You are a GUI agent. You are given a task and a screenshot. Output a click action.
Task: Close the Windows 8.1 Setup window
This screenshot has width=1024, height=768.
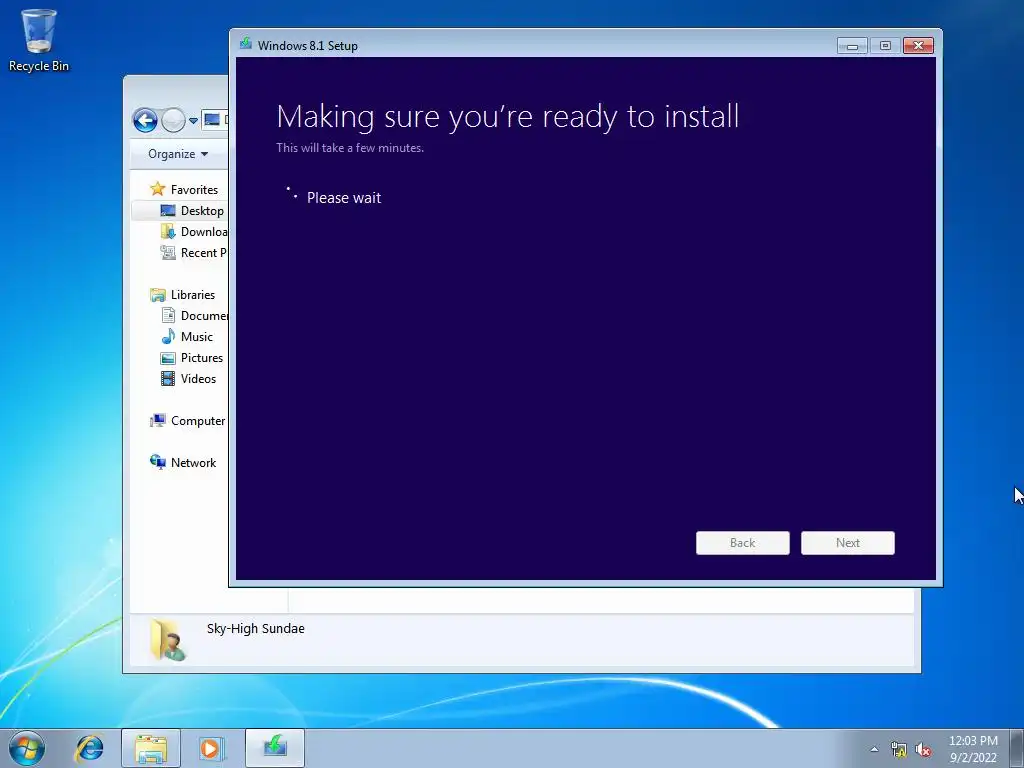(919, 46)
